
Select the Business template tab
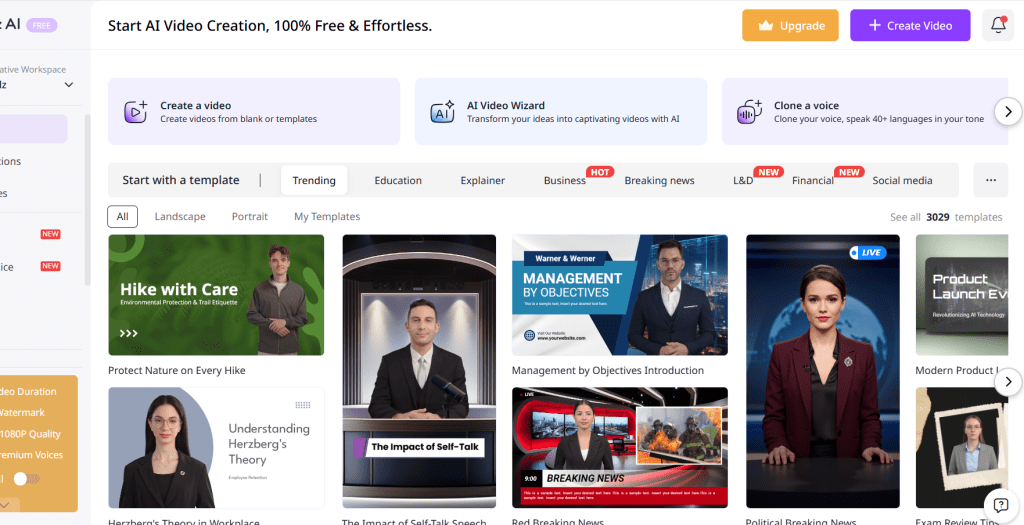[x=564, y=180]
